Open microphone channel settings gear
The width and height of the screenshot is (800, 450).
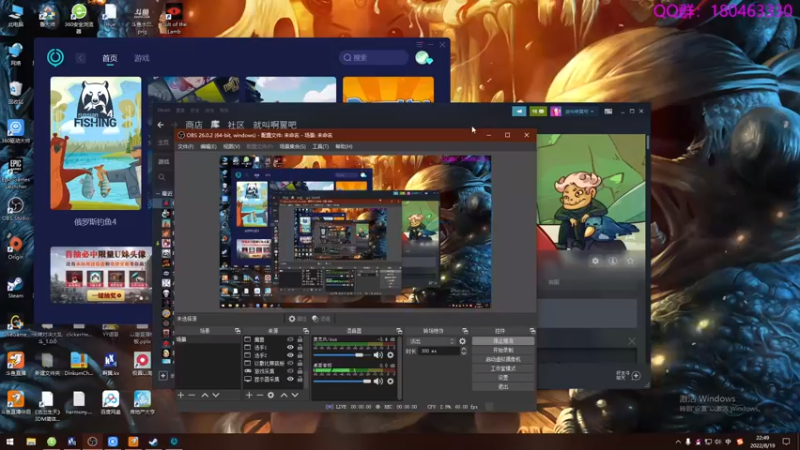390,355
